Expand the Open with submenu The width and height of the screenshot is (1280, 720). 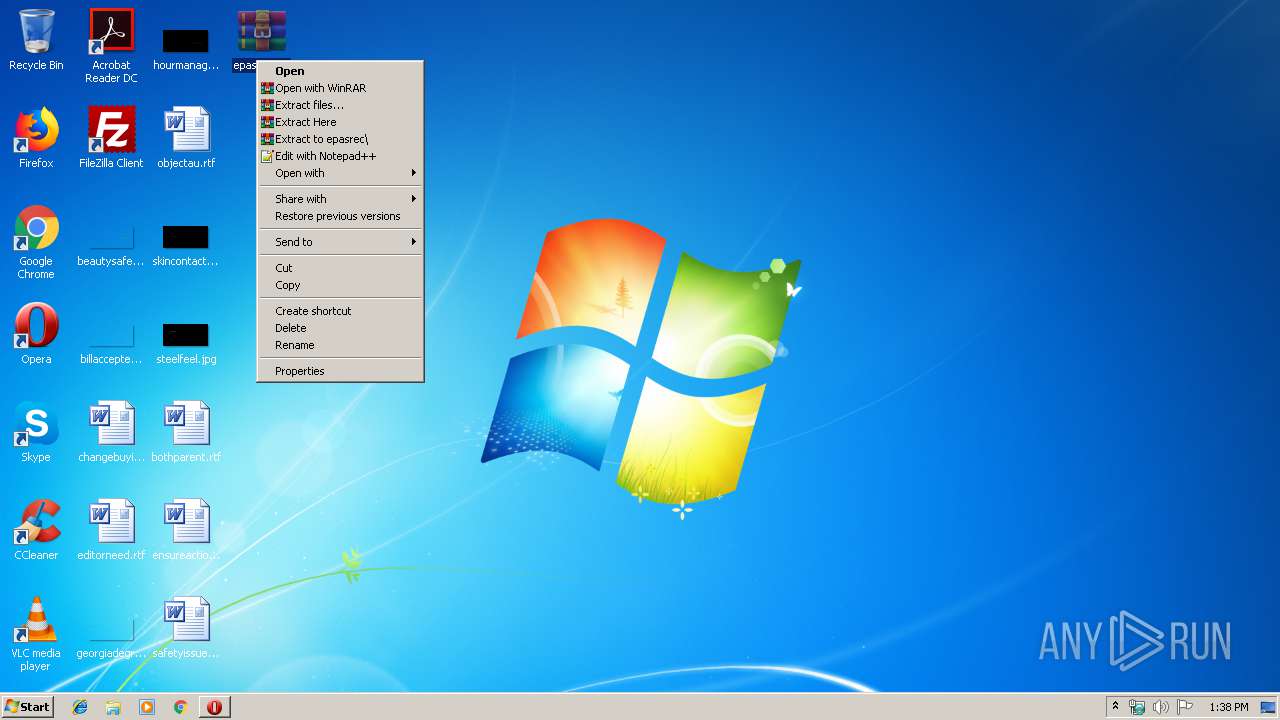click(x=340, y=173)
